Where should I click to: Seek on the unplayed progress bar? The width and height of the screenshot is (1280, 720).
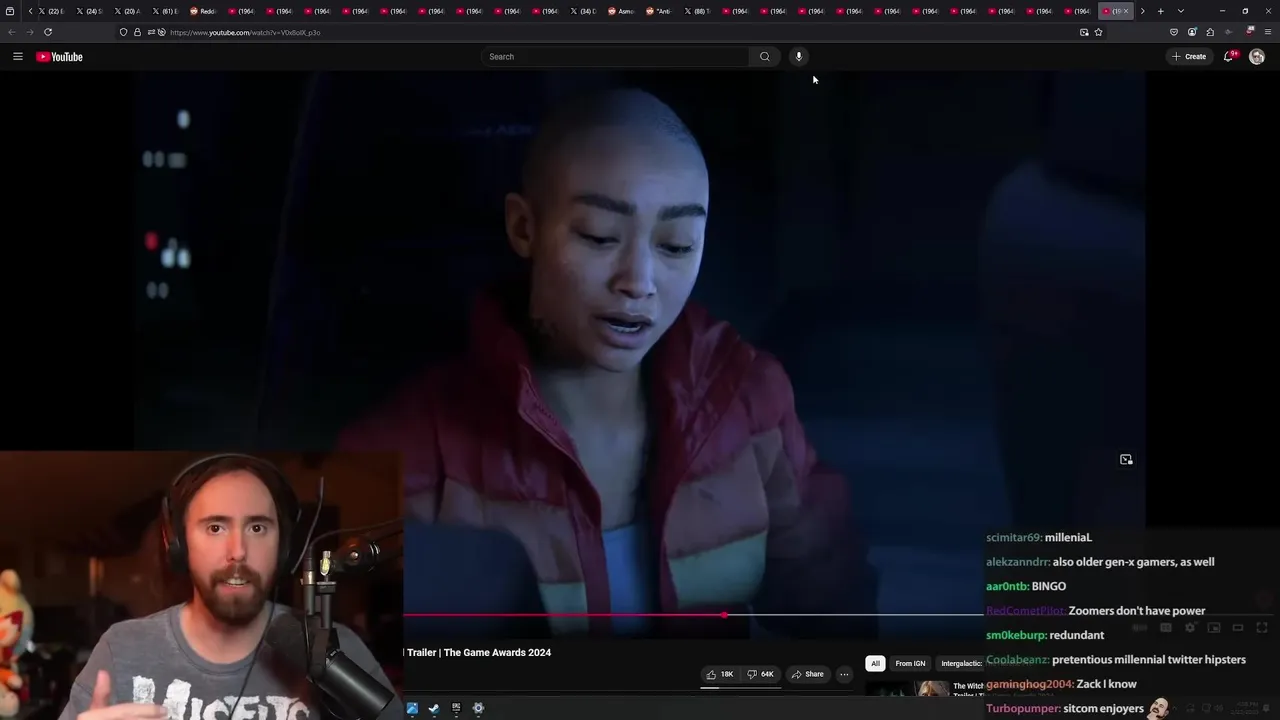tap(855, 615)
